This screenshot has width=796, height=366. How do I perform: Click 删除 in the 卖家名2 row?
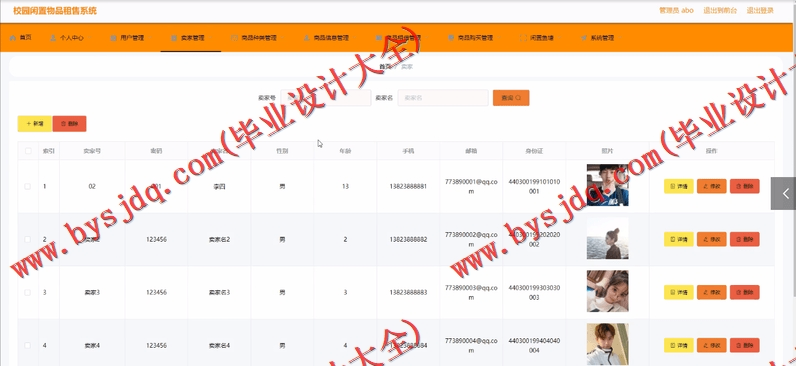[745, 239]
